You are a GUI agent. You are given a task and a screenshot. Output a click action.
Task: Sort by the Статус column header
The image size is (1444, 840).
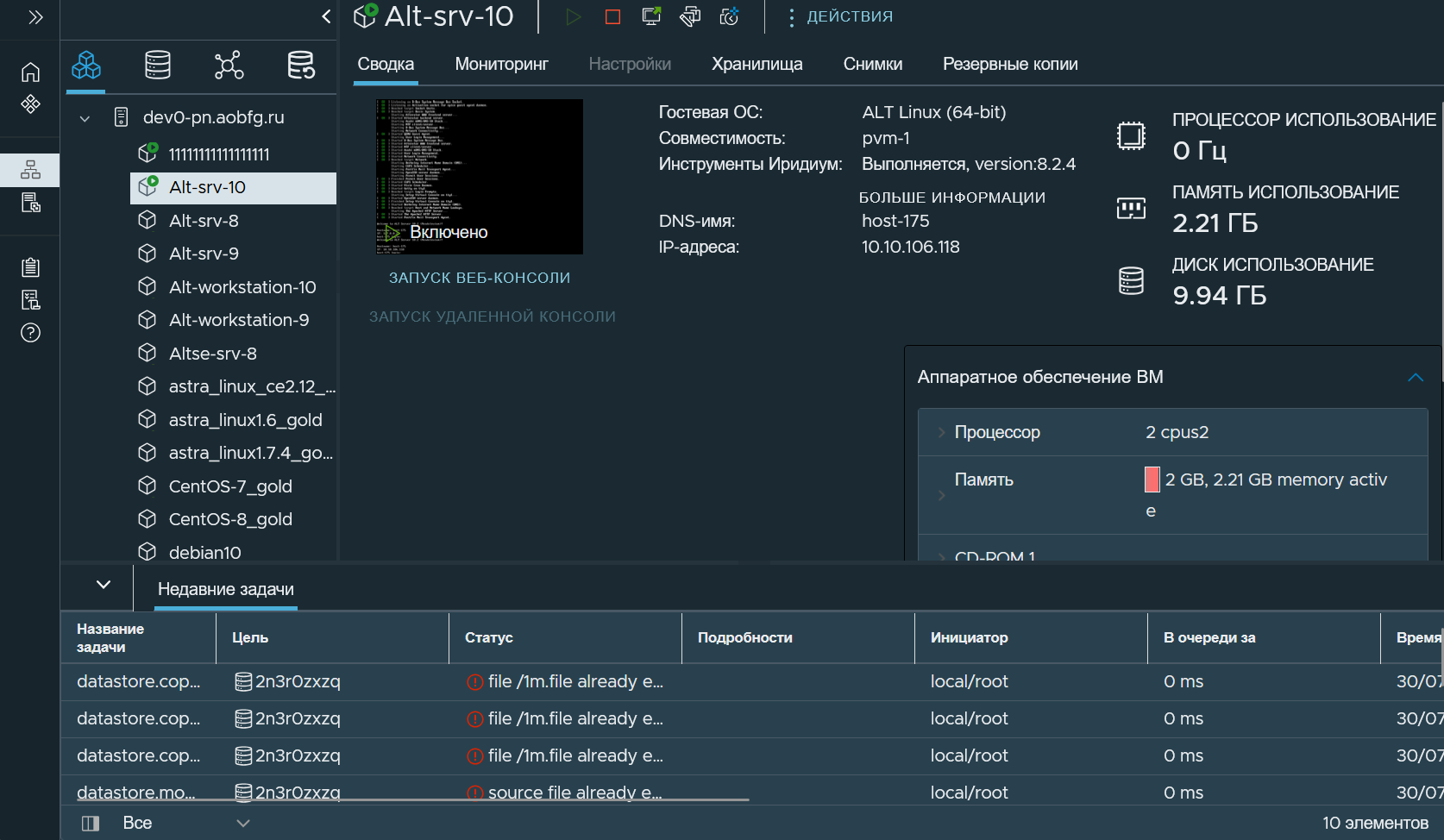[489, 637]
